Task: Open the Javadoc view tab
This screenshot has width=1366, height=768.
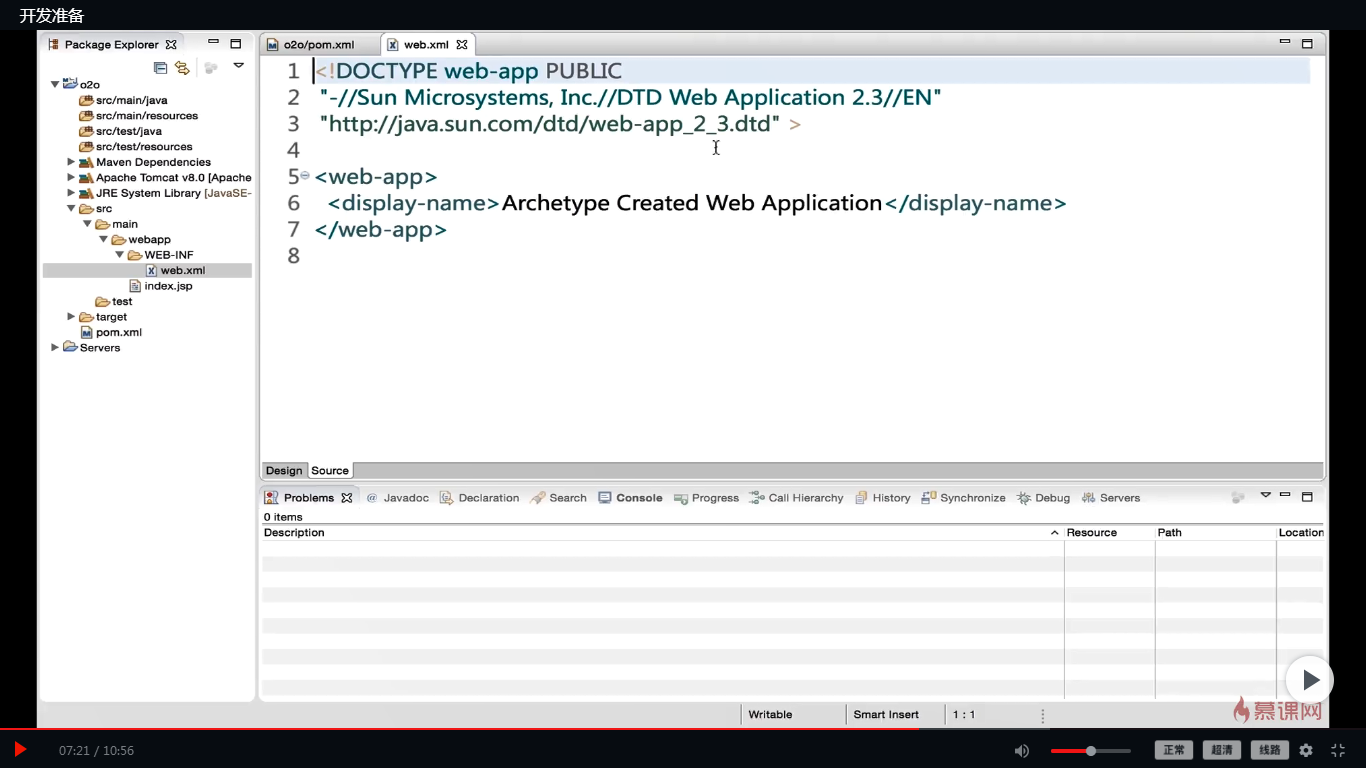Action: coord(397,498)
